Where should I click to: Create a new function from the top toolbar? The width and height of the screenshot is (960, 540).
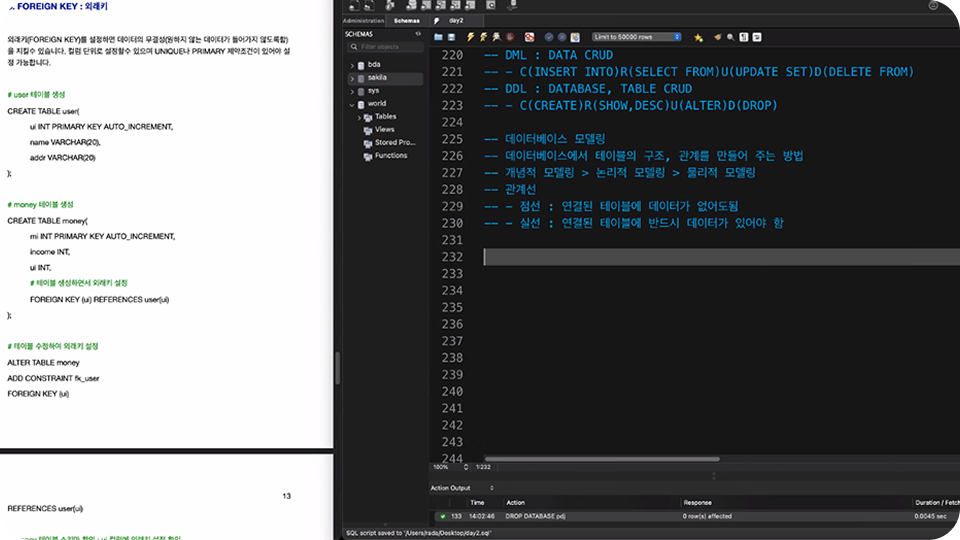(470, 6)
